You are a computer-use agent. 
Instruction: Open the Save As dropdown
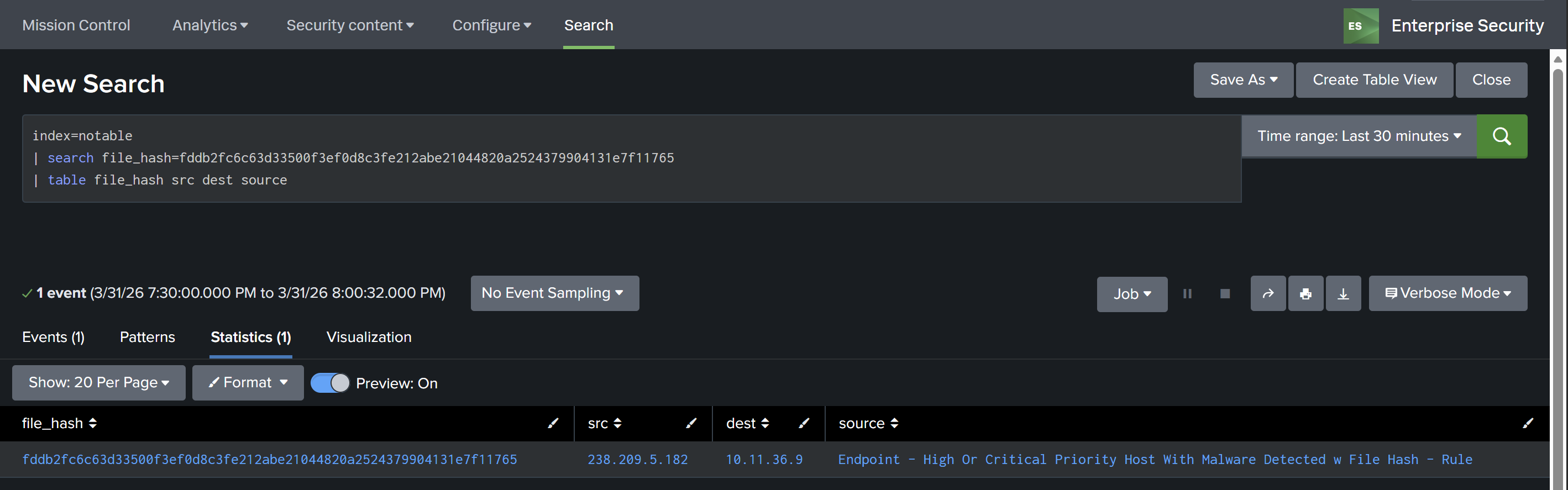pyautogui.click(x=1243, y=80)
